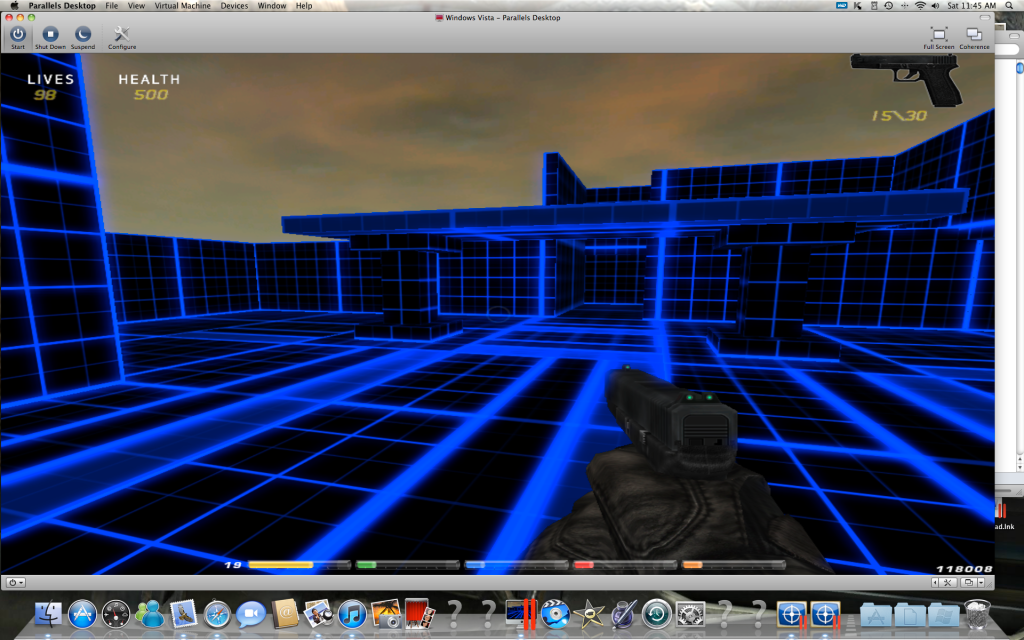Viewport: 1024px width, 640px height.
Task: Open iMovie from the Dock
Action: [x=589, y=614]
